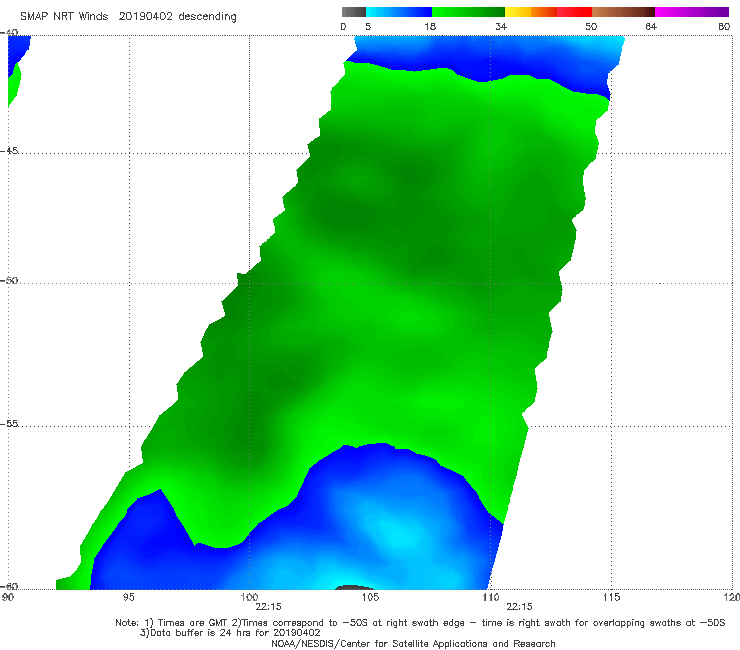Click the '22:15' time under longitude 100

pos(268,607)
